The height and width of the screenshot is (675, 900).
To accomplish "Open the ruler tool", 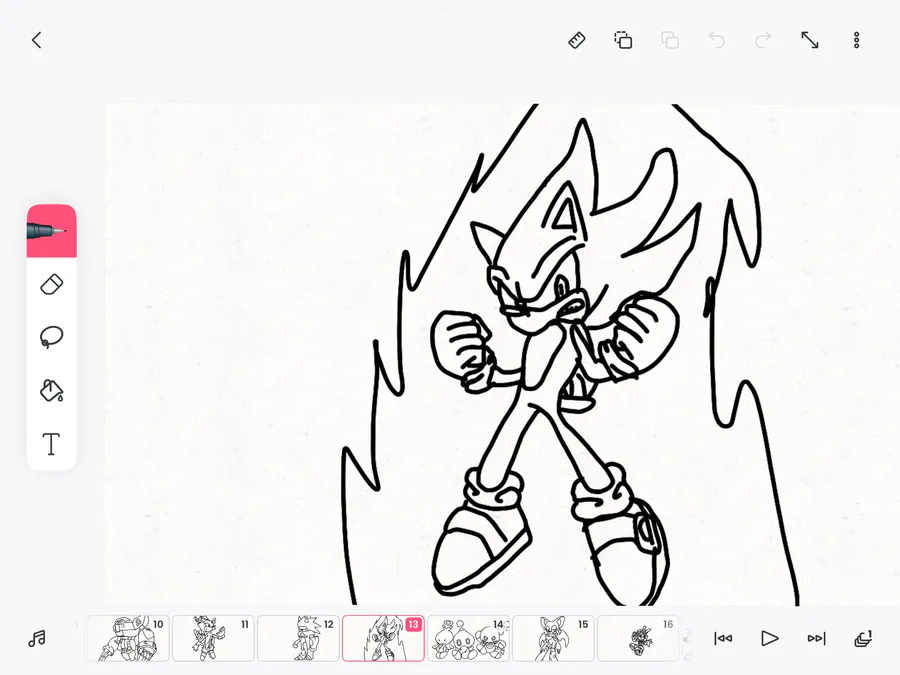I will [576, 40].
